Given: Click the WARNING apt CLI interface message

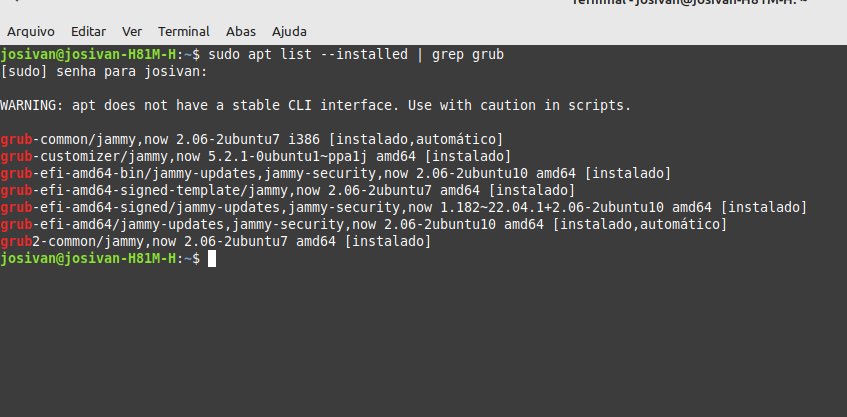Looking at the screenshot, I should click(315, 105).
